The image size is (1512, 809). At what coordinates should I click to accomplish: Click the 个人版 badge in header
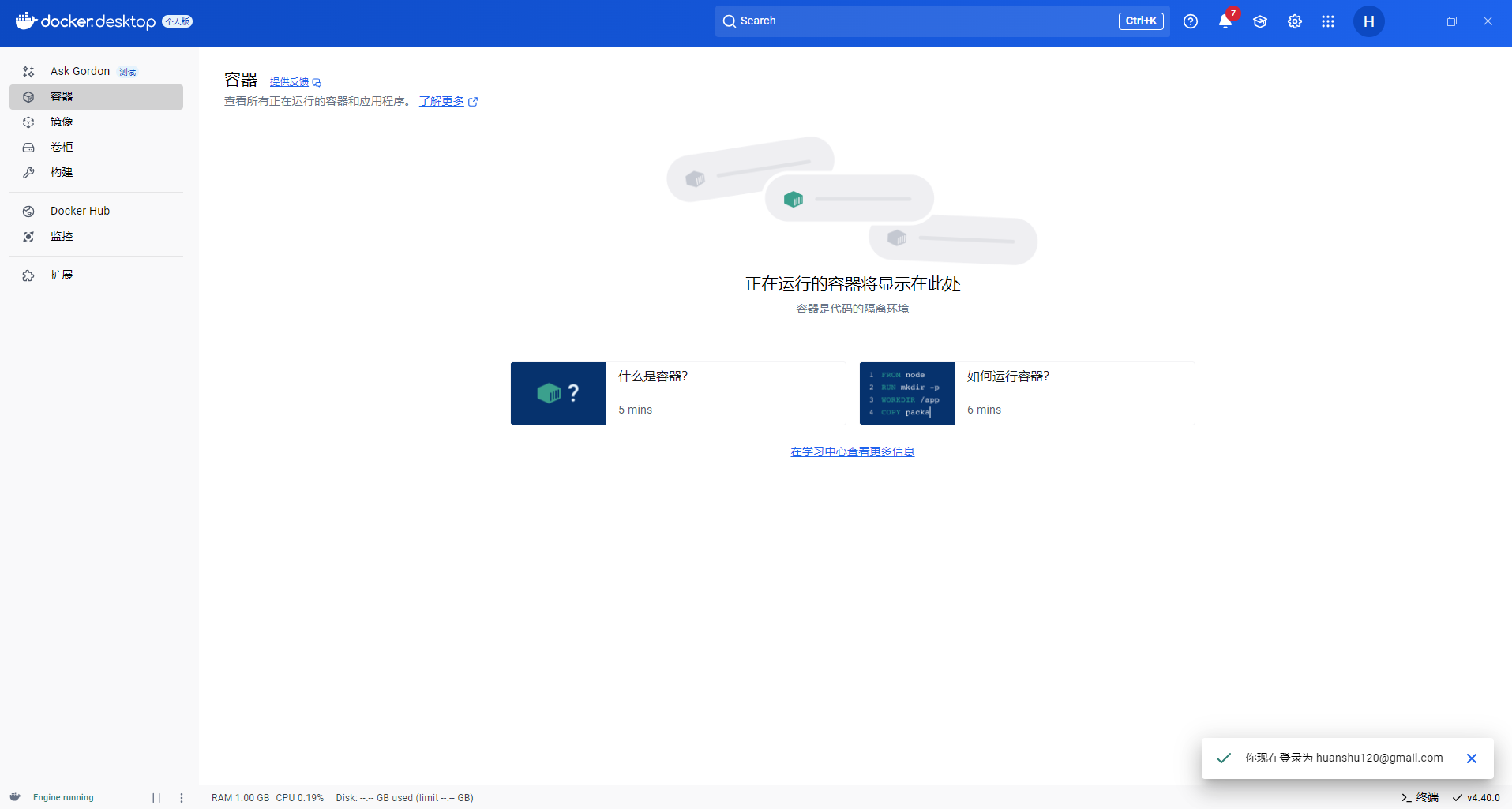pos(178,22)
